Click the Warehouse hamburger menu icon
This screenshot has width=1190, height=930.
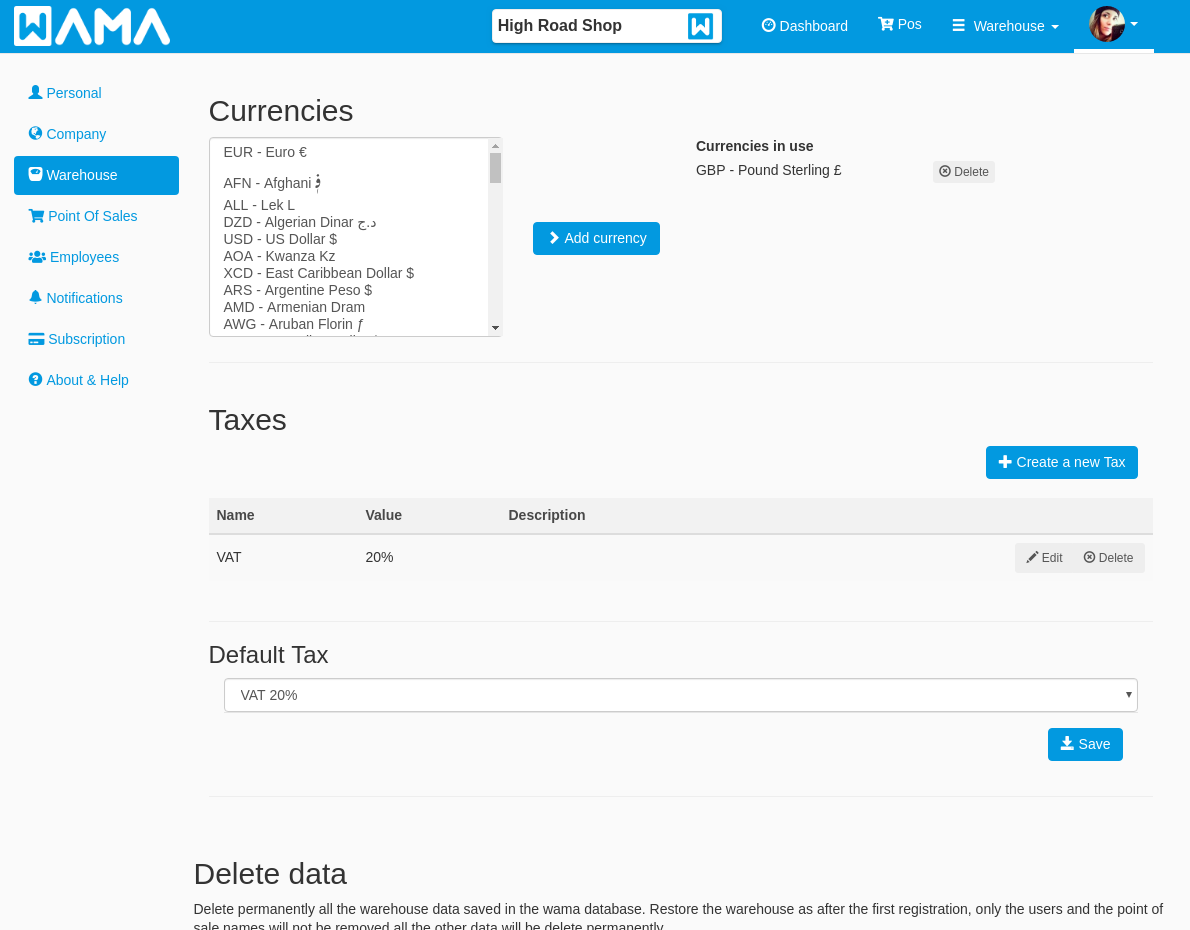pyautogui.click(x=959, y=26)
